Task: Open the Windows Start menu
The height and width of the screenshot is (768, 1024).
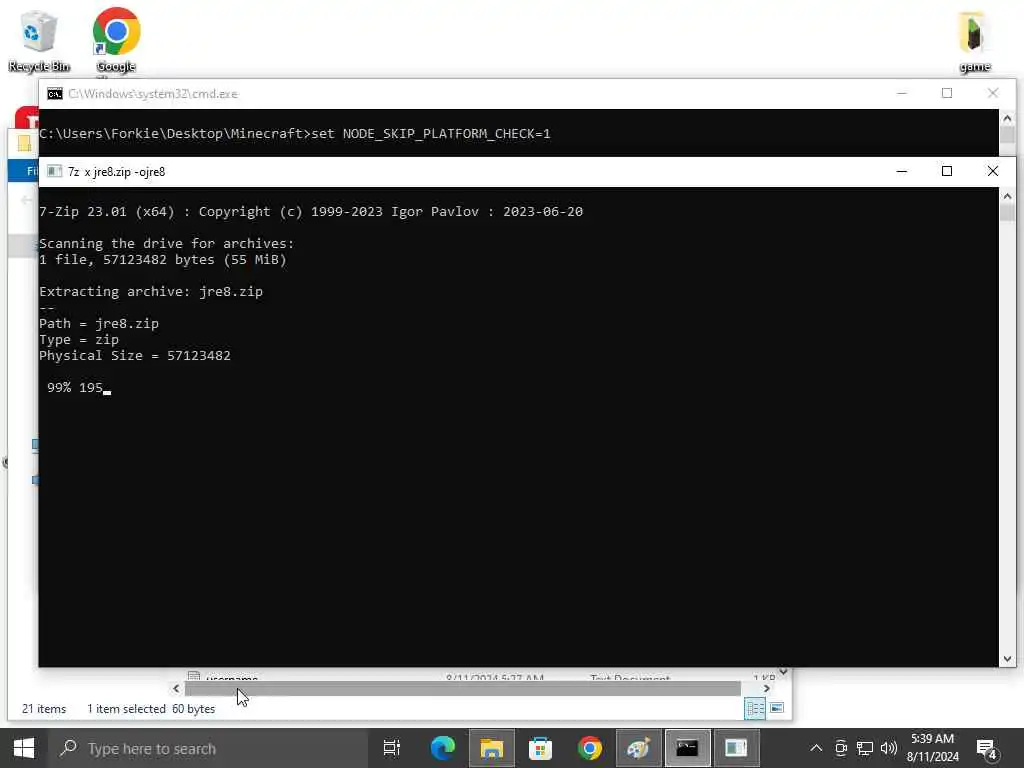Action: [24, 748]
